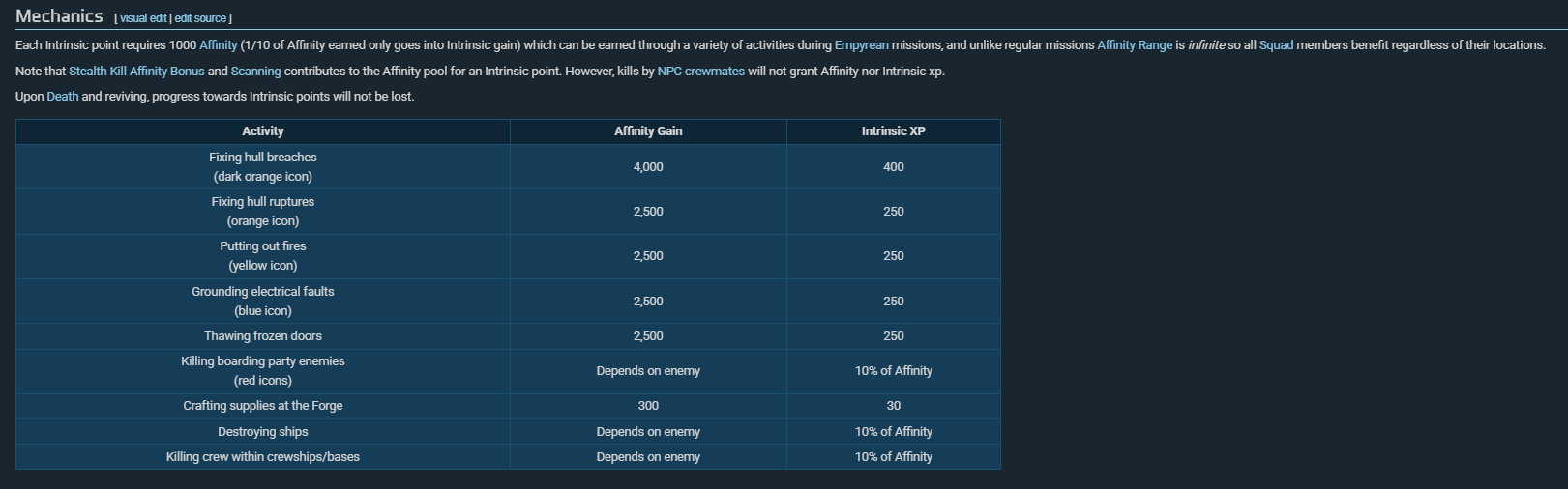Open the NPC crewmates link
This screenshot has width=1568, height=489.
700,72
